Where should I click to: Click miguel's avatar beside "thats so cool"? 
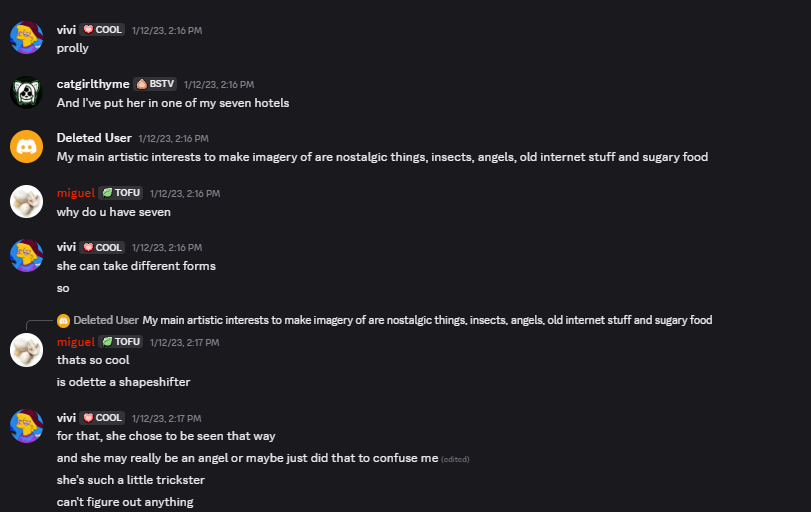26,350
